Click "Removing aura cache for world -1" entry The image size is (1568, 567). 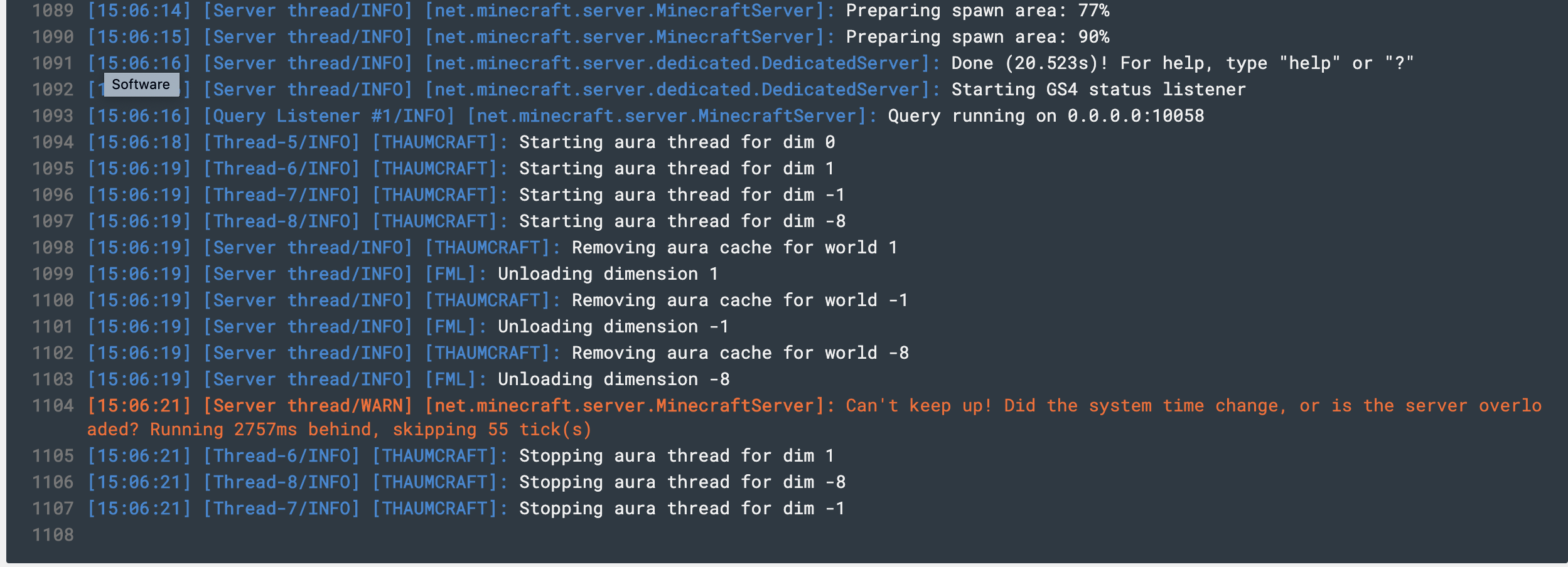[739, 300]
